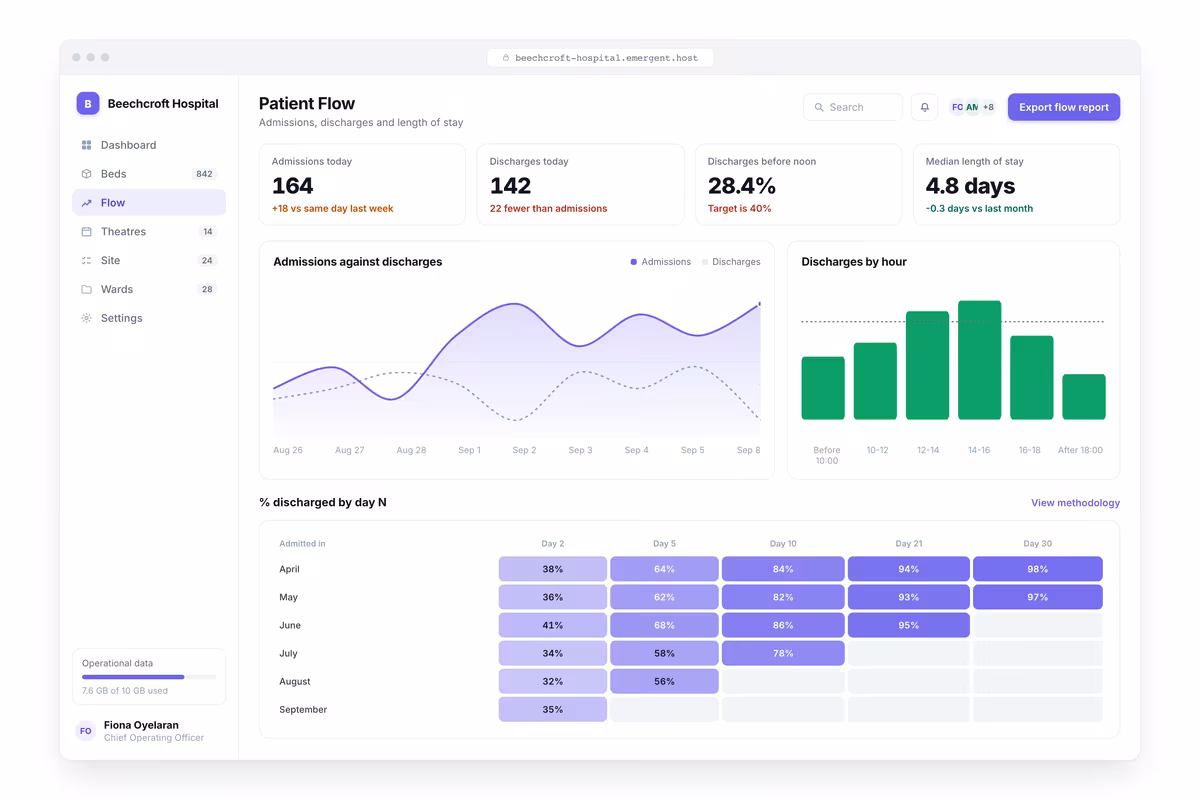The height and width of the screenshot is (800, 1200).
Task: Click 'Target is 40%' text
Action: pyautogui.click(x=739, y=209)
